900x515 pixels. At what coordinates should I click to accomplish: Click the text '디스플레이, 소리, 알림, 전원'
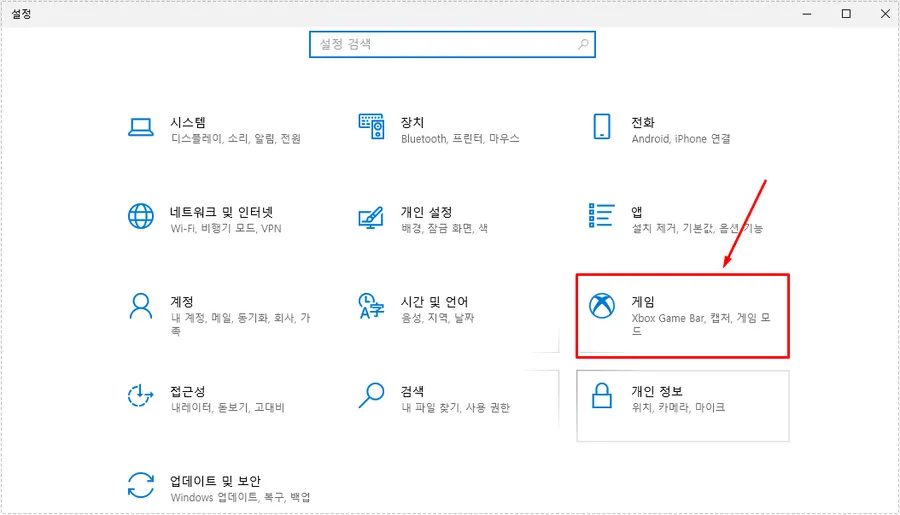pos(236,138)
